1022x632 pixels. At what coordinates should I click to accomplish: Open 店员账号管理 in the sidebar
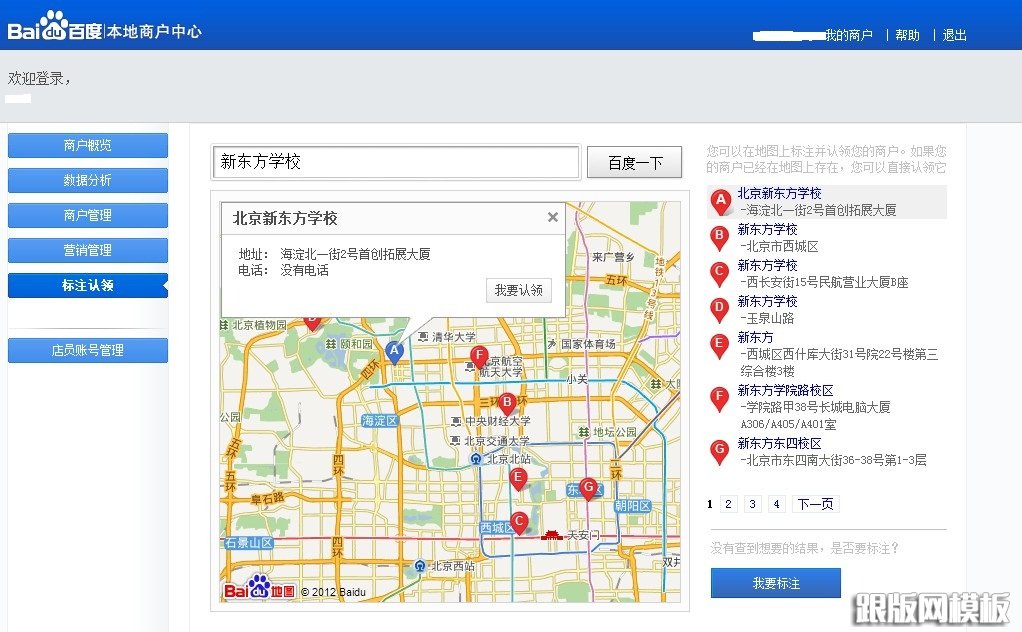[x=88, y=351]
